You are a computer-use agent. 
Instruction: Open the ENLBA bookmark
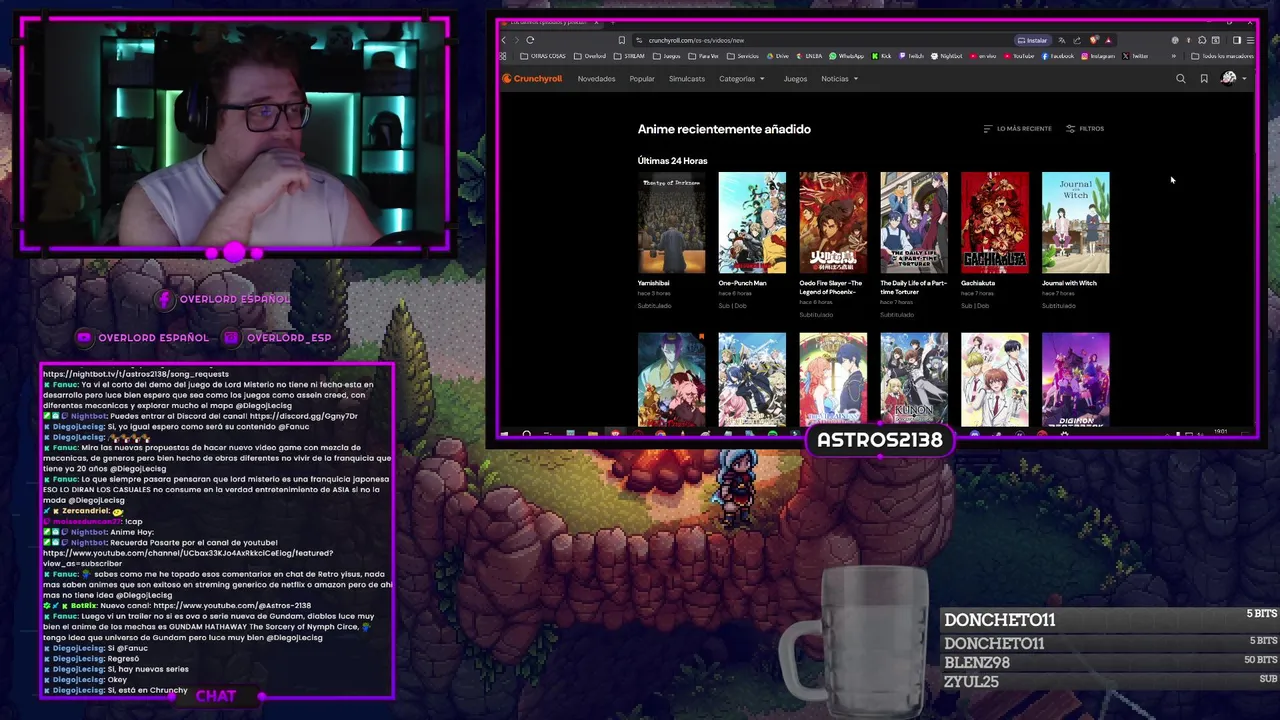tap(809, 56)
